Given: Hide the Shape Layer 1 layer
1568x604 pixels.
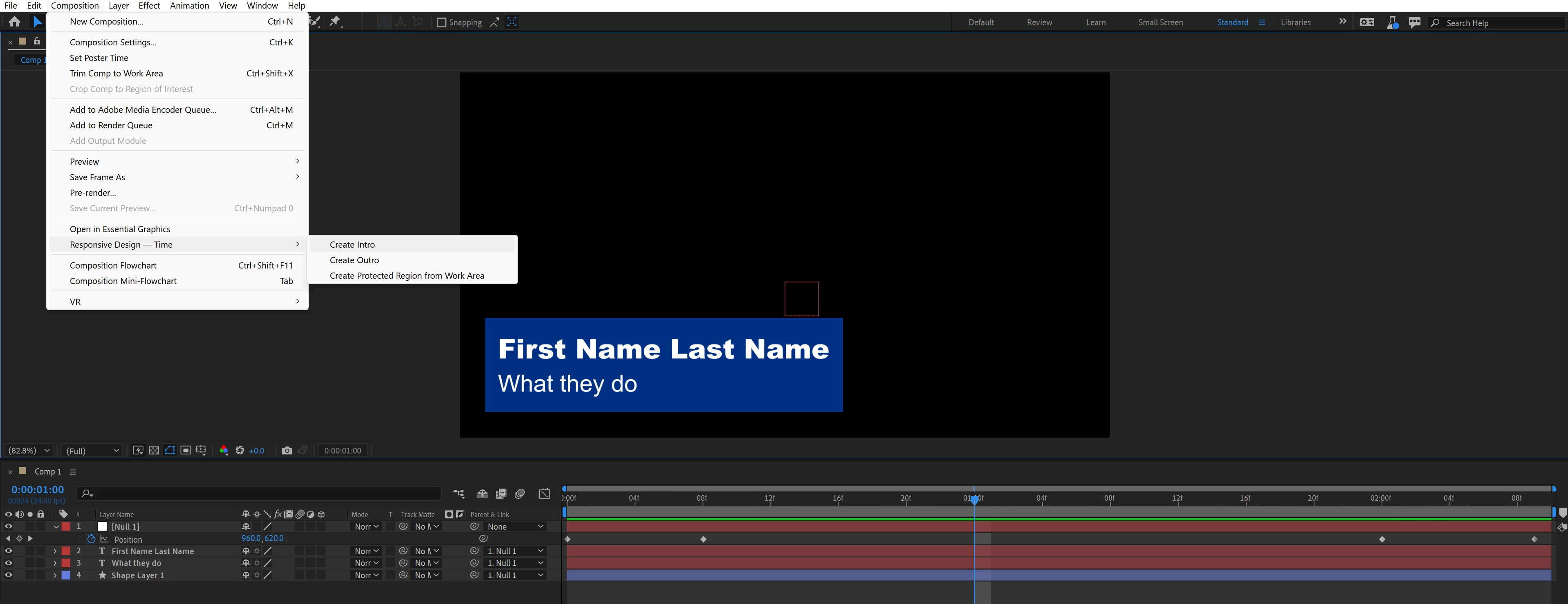Looking at the screenshot, I should 9,575.
